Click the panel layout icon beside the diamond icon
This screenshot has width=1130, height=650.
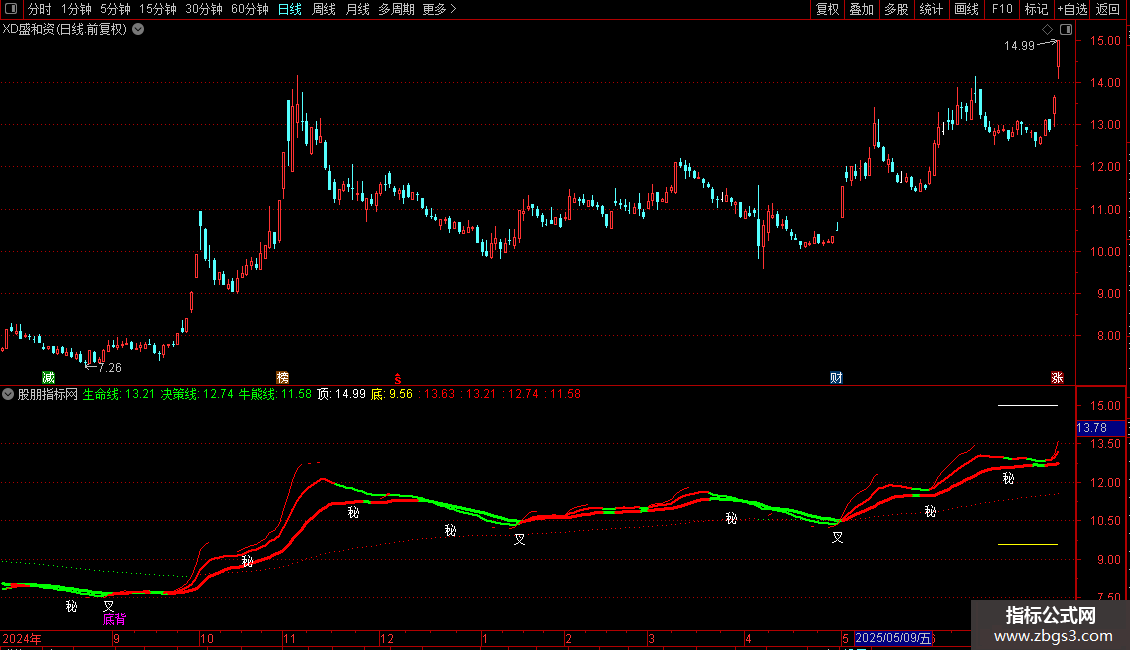click(x=1066, y=30)
